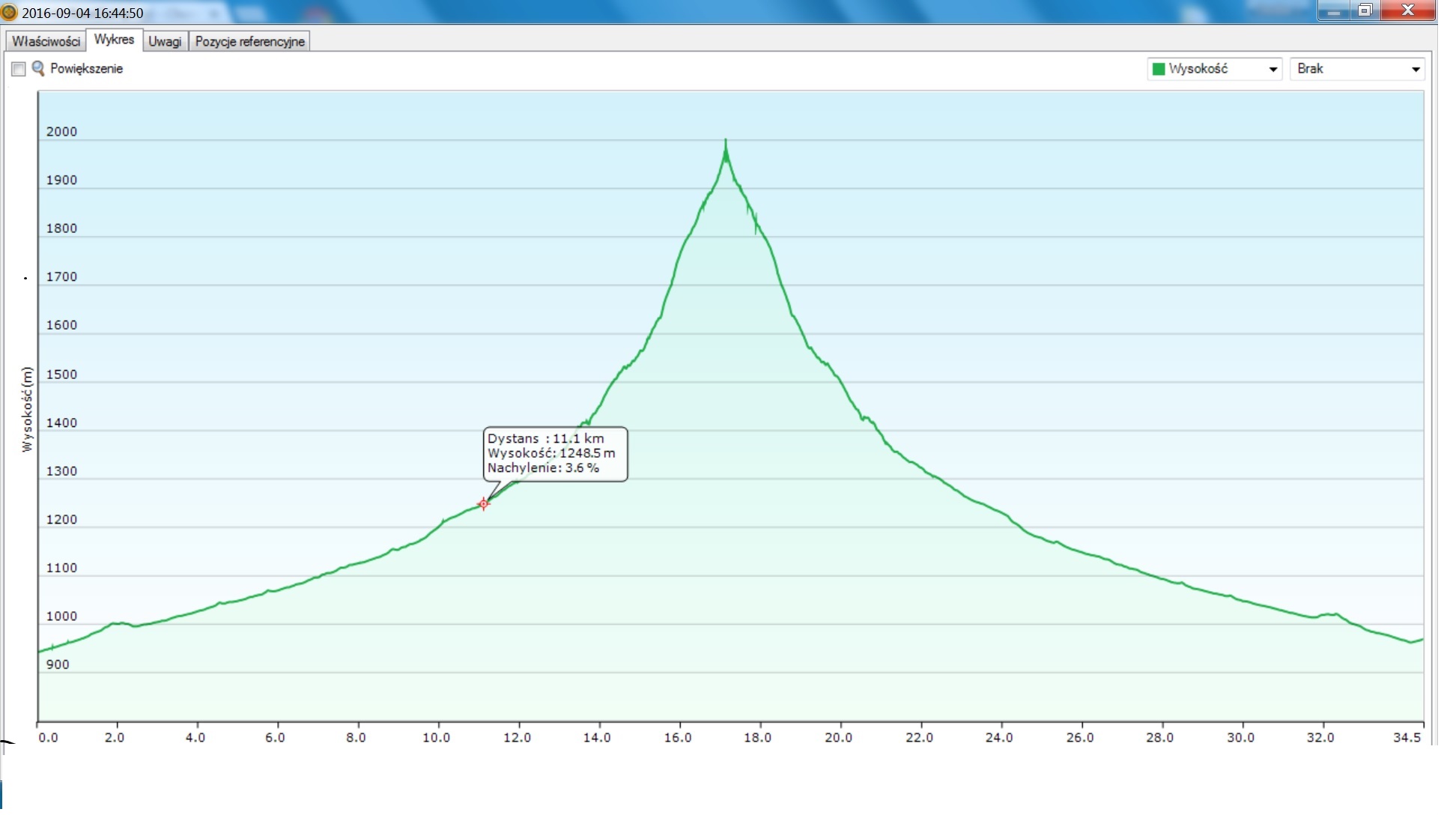Select the Pozycje referencyjne tab

coord(249,41)
